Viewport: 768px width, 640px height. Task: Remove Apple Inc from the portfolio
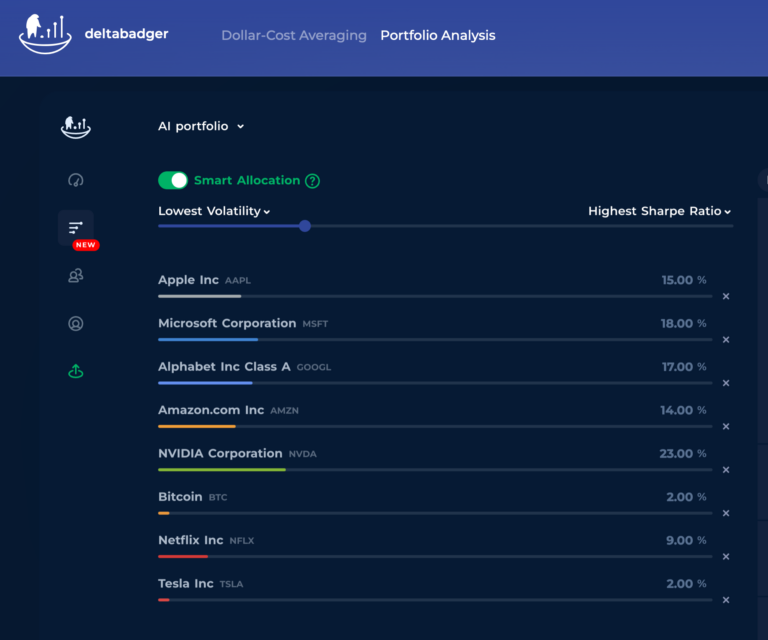click(x=726, y=296)
